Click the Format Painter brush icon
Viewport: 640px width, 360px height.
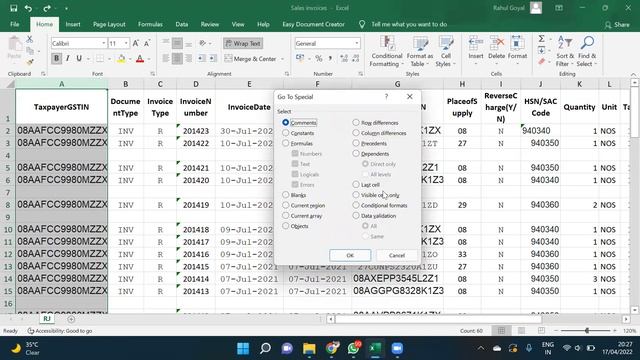(29, 62)
